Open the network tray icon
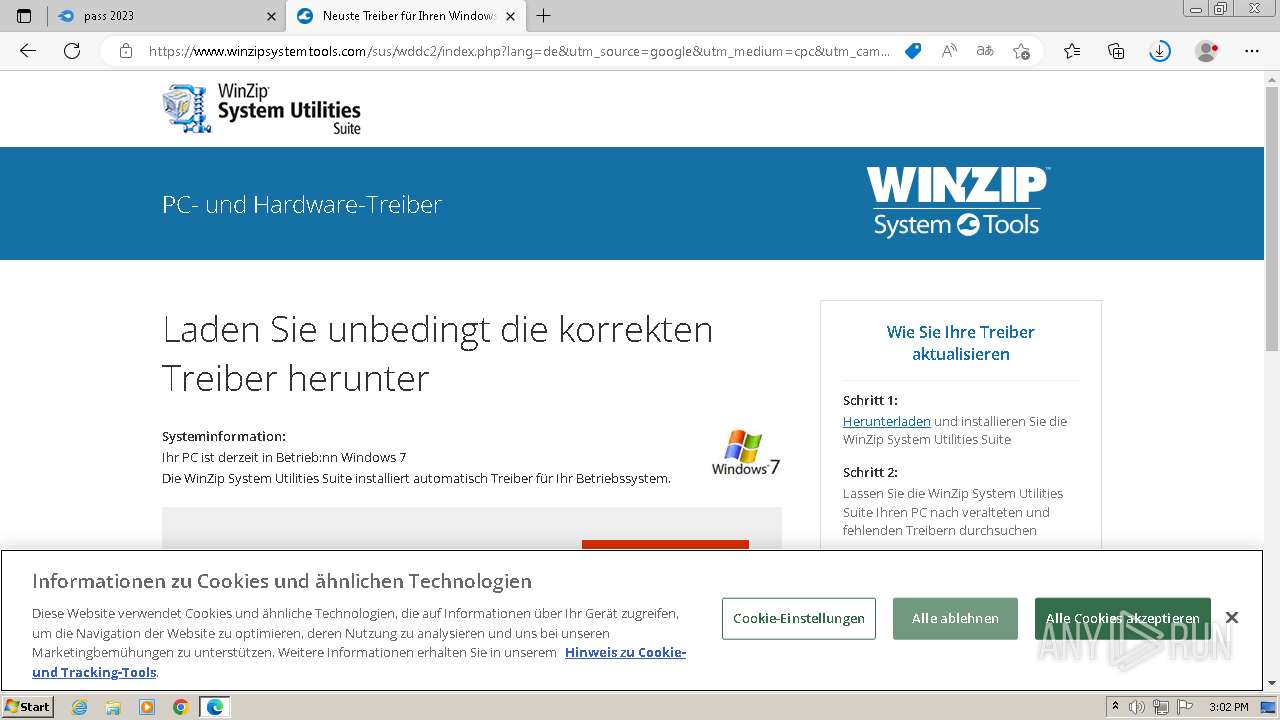The height and width of the screenshot is (720, 1280). (x=1161, y=707)
